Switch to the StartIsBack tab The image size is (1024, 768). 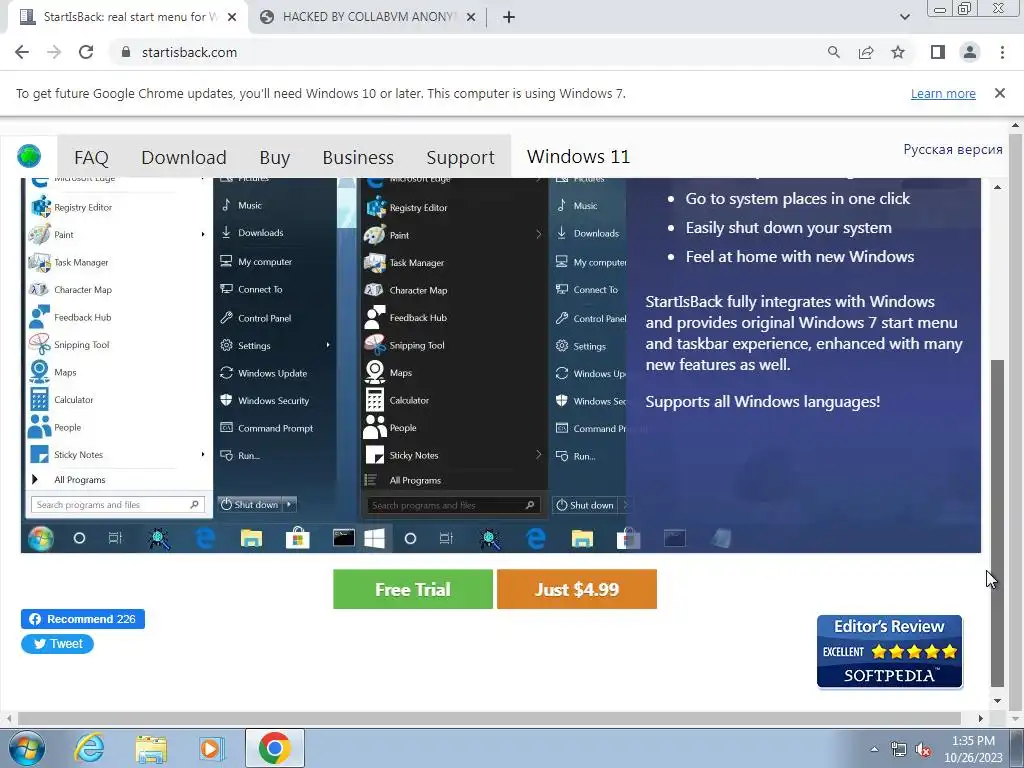(x=127, y=17)
